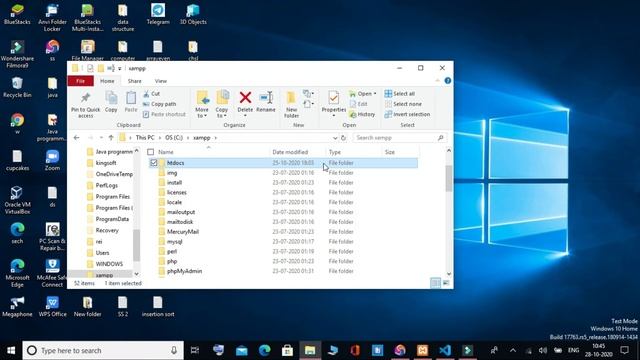Select the mailoutput folder
640x360 pixels.
coord(181,212)
